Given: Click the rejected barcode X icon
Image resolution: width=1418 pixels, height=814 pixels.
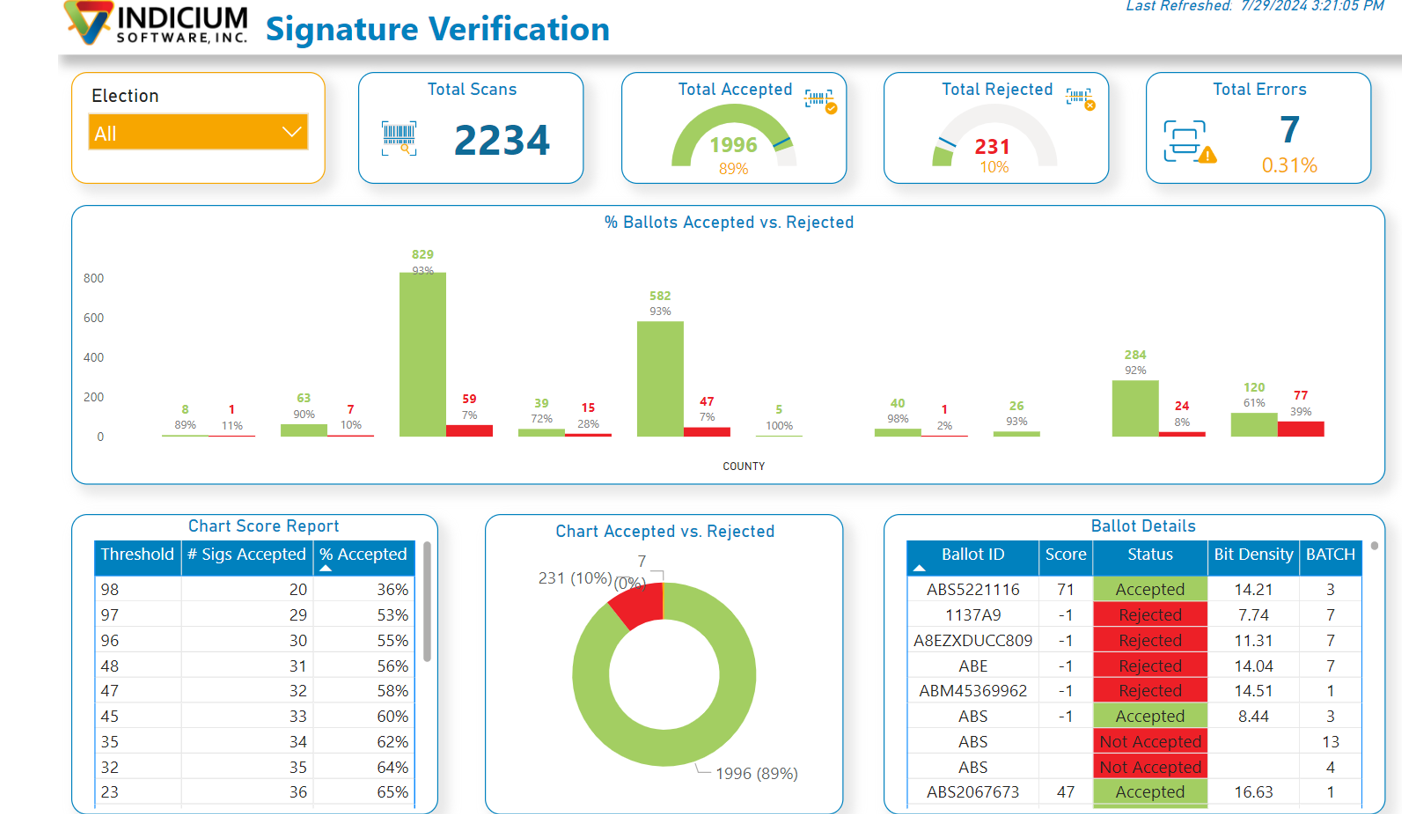Looking at the screenshot, I should click(x=1080, y=98).
